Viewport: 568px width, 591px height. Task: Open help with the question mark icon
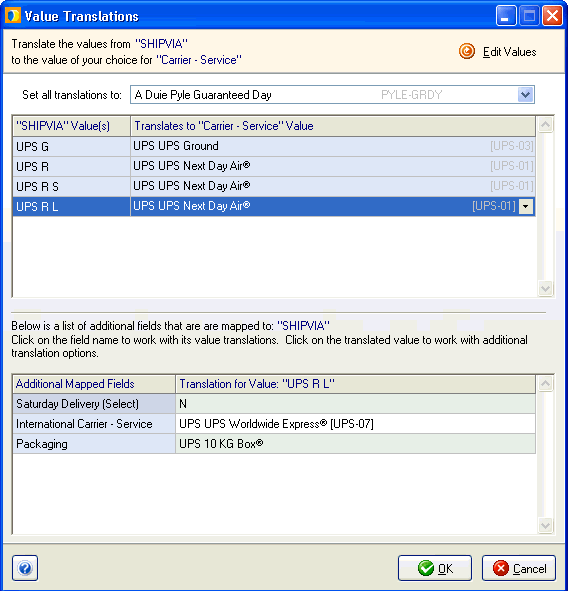click(x=25, y=568)
